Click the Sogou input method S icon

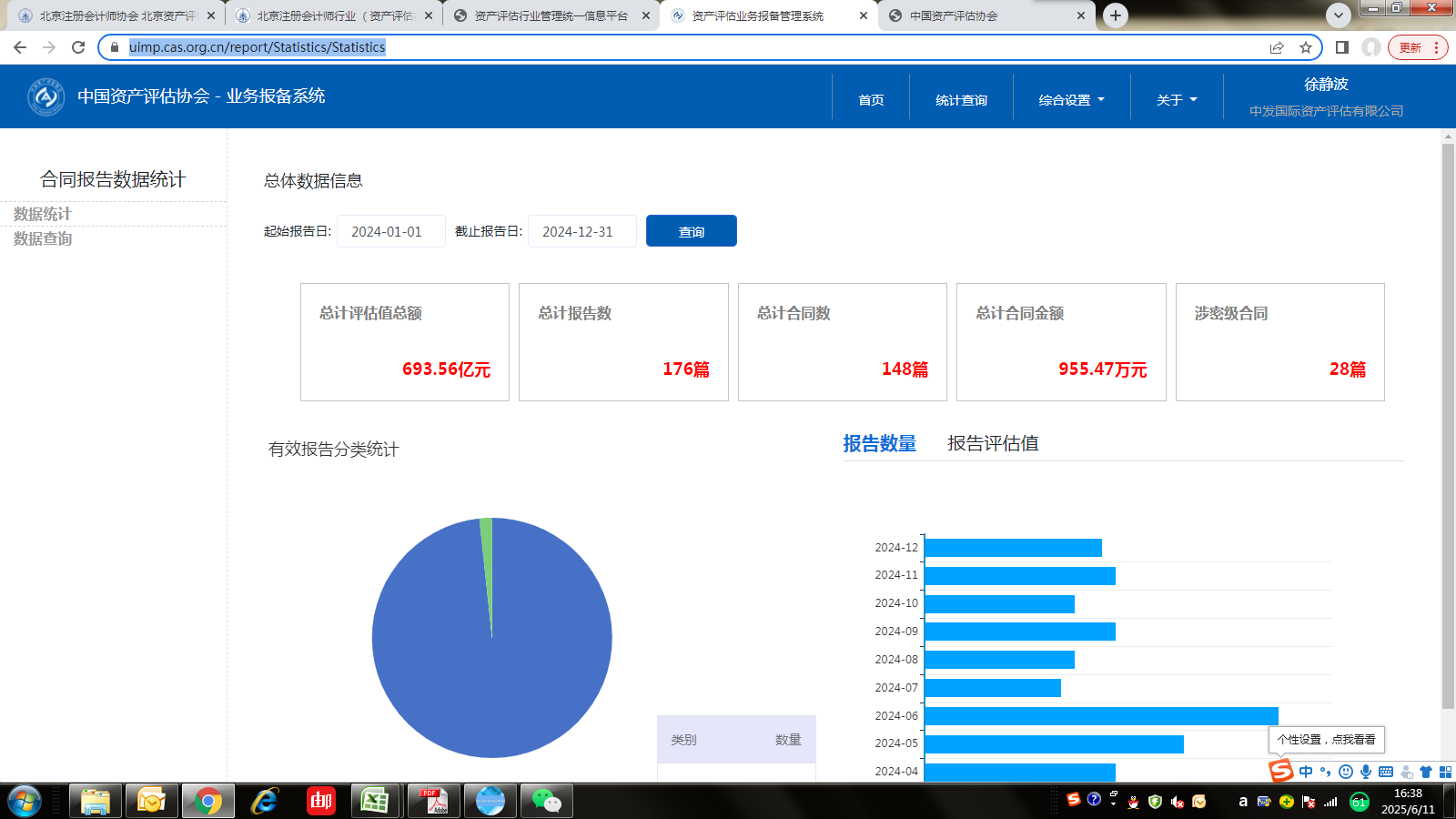click(x=1281, y=771)
